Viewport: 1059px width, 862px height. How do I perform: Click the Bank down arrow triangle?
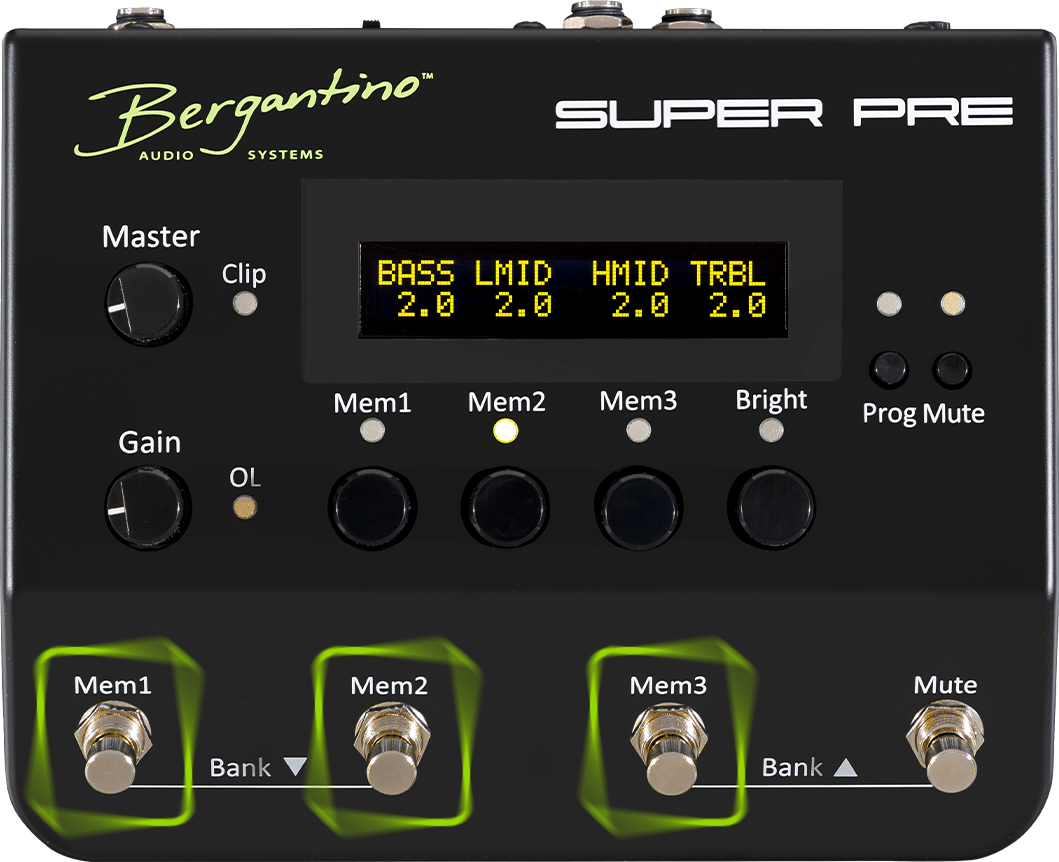[295, 767]
